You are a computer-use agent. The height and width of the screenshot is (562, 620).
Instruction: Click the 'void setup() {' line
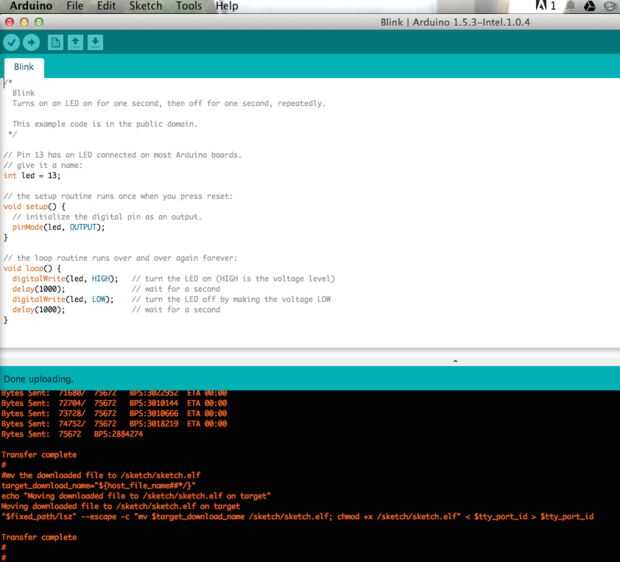click(34, 206)
